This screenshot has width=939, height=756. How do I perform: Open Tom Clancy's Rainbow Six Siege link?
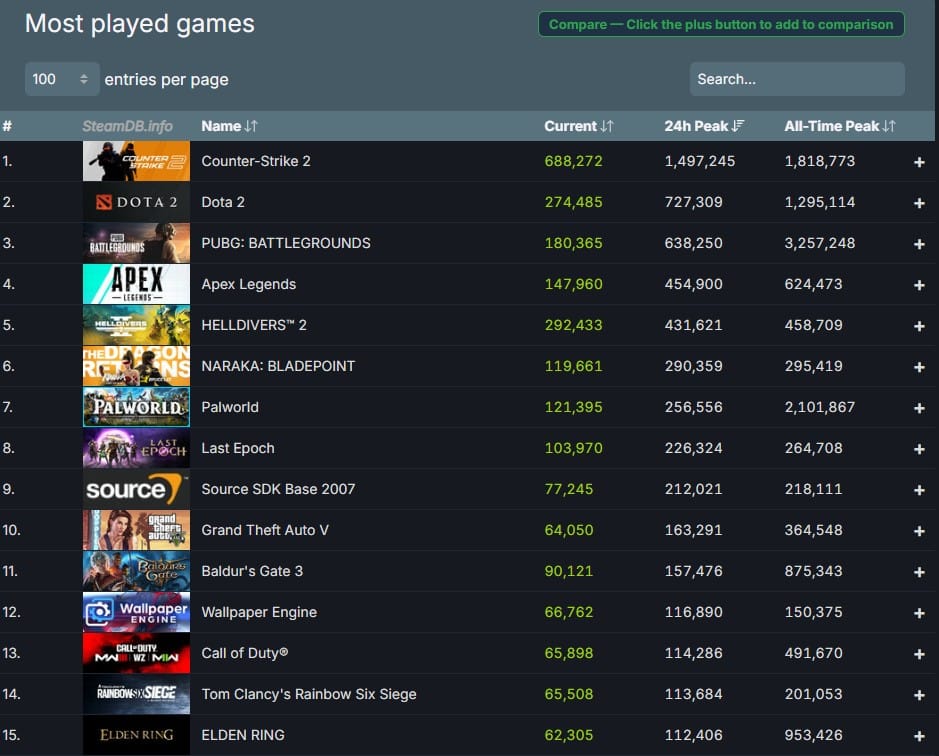pos(309,694)
